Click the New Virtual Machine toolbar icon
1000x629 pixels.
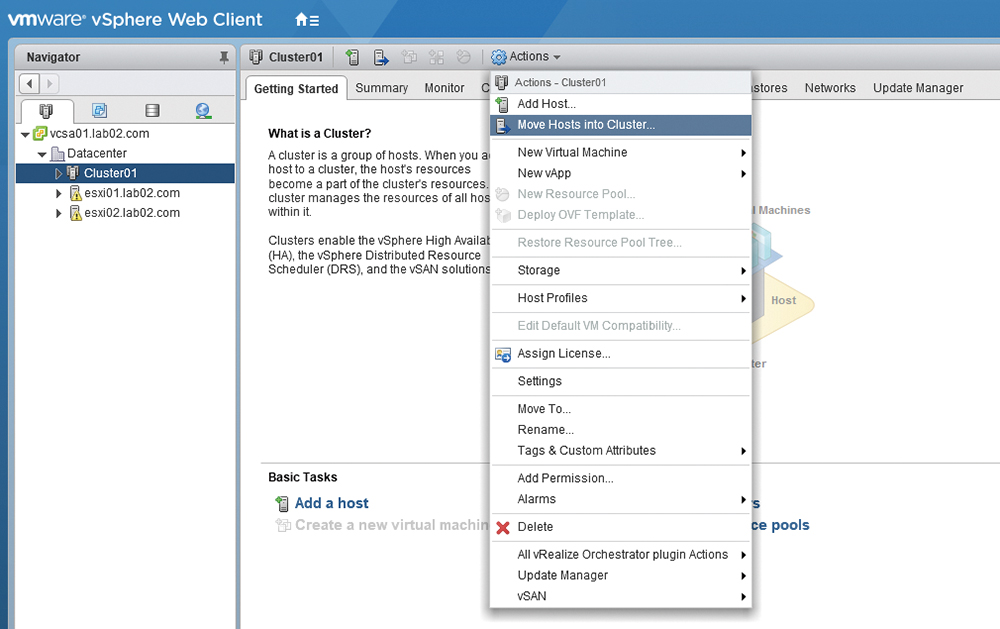click(x=409, y=57)
